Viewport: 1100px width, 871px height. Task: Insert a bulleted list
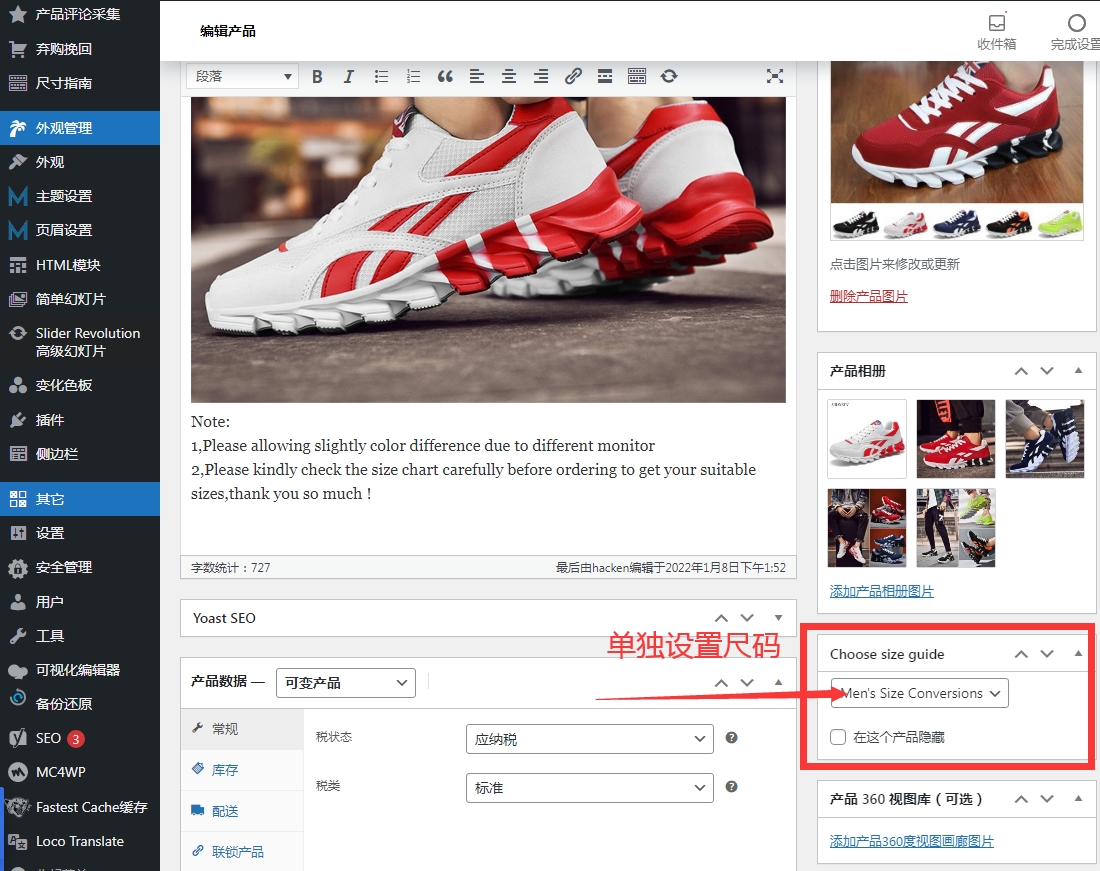tap(381, 76)
